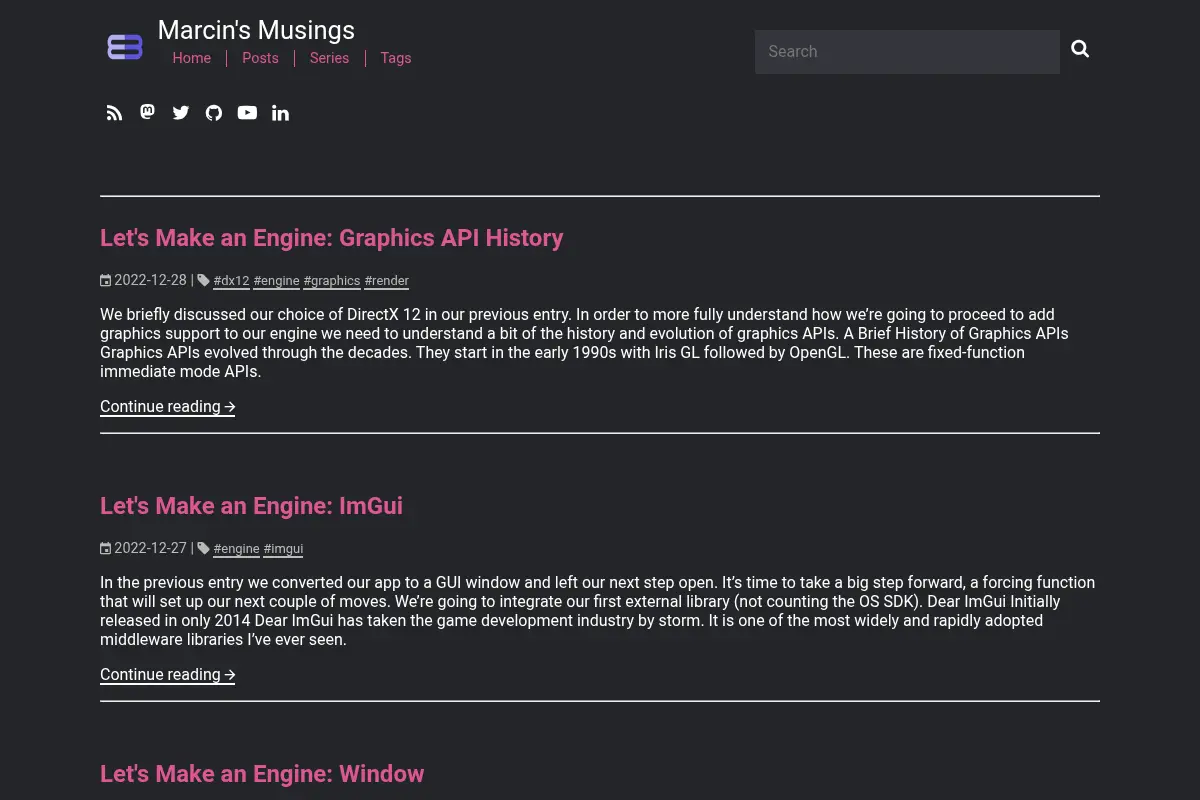
Task: Select the #dx12 tag
Action: point(231,281)
